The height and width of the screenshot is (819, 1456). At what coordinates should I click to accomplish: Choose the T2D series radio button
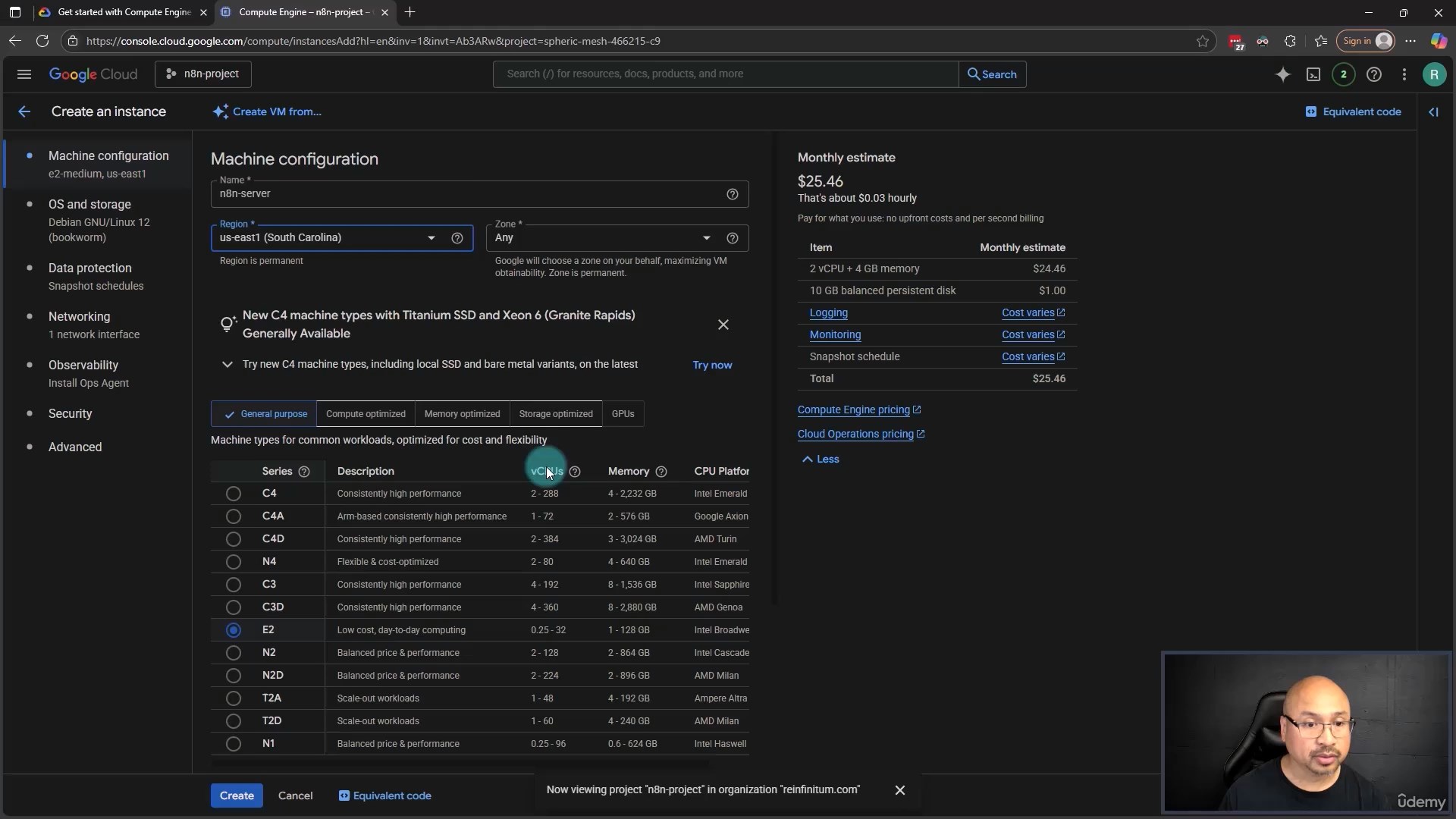coord(234,721)
